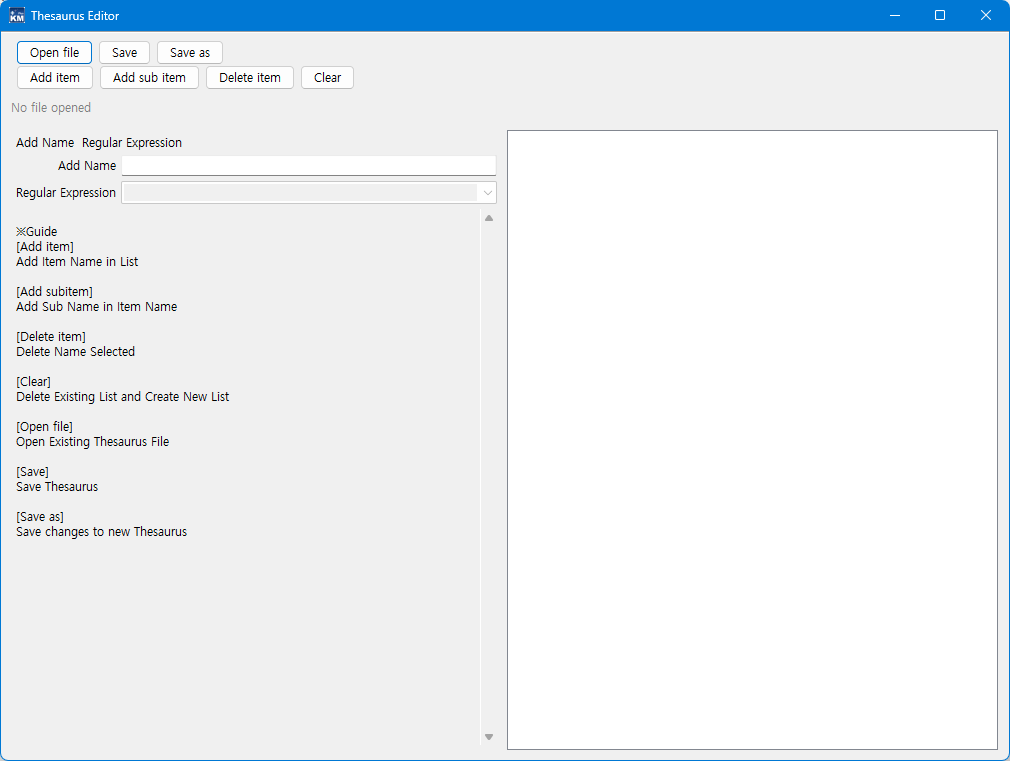1010x761 pixels.
Task: Click the Thesaurus Editor app icon in title bar
Action: [x=17, y=16]
